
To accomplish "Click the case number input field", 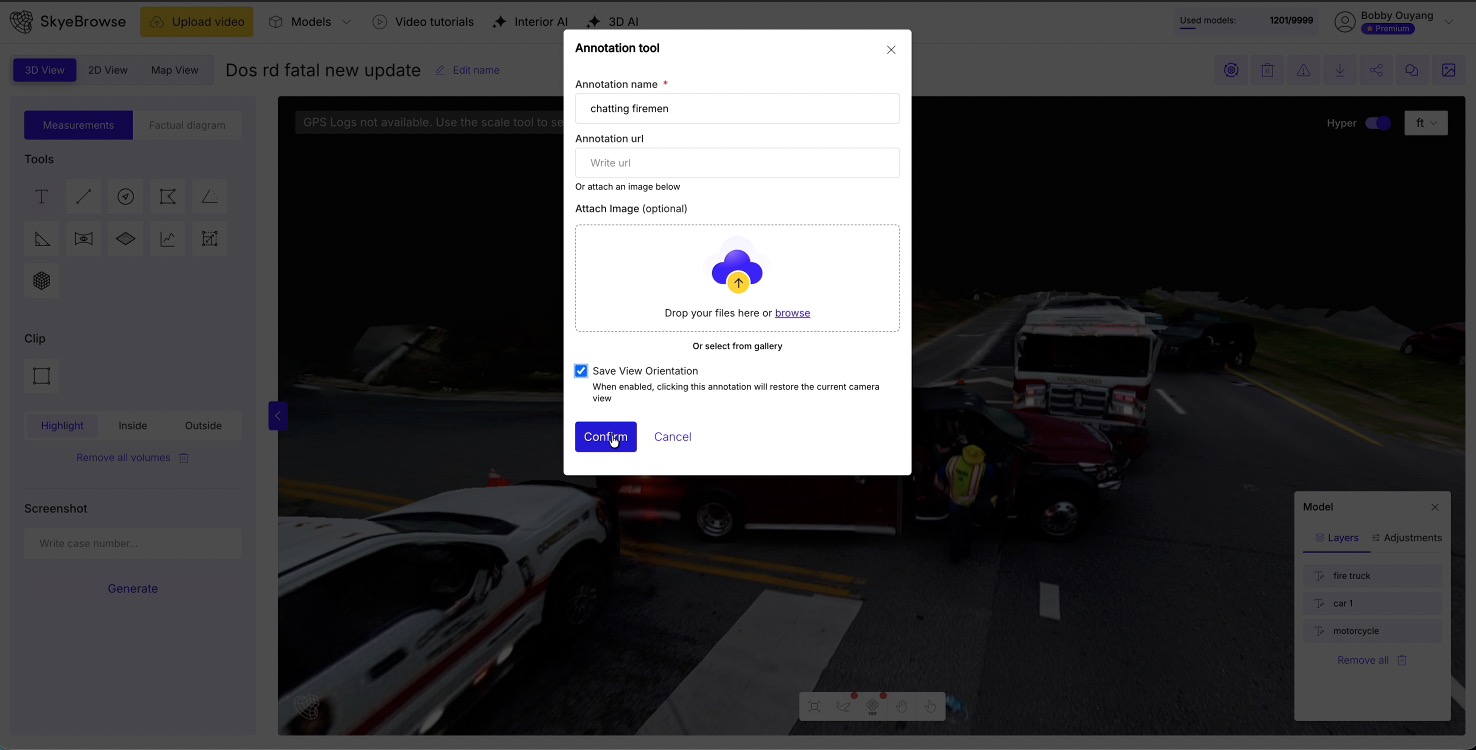I will (x=132, y=543).
